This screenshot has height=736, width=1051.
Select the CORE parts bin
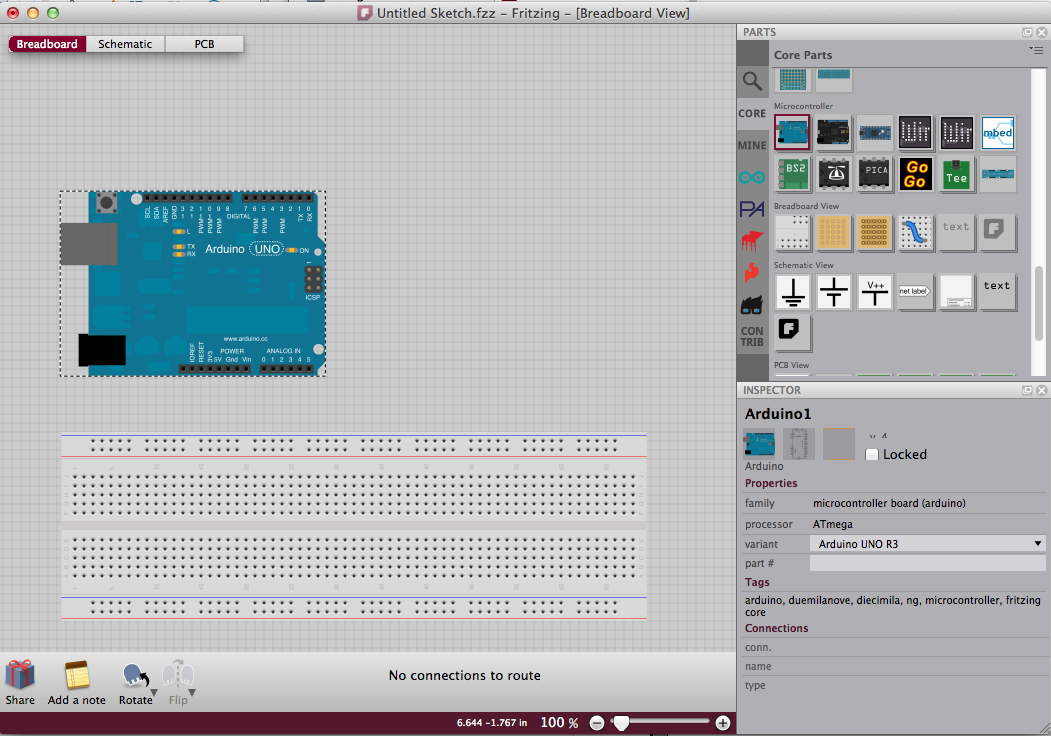click(x=752, y=113)
